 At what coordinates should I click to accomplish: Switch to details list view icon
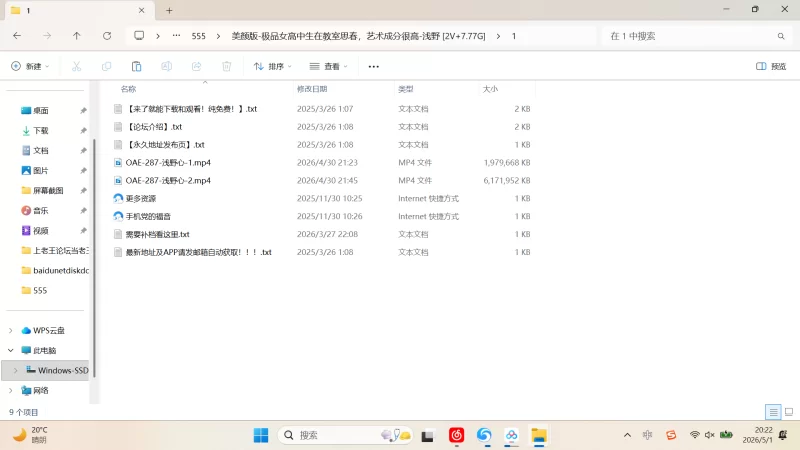click(x=773, y=412)
